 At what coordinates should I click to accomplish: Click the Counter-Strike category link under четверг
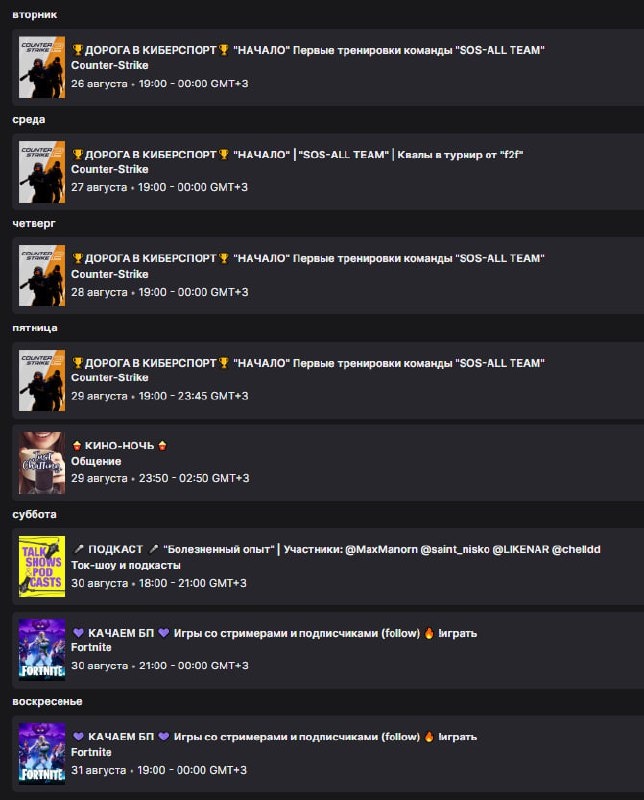(110, 274)
